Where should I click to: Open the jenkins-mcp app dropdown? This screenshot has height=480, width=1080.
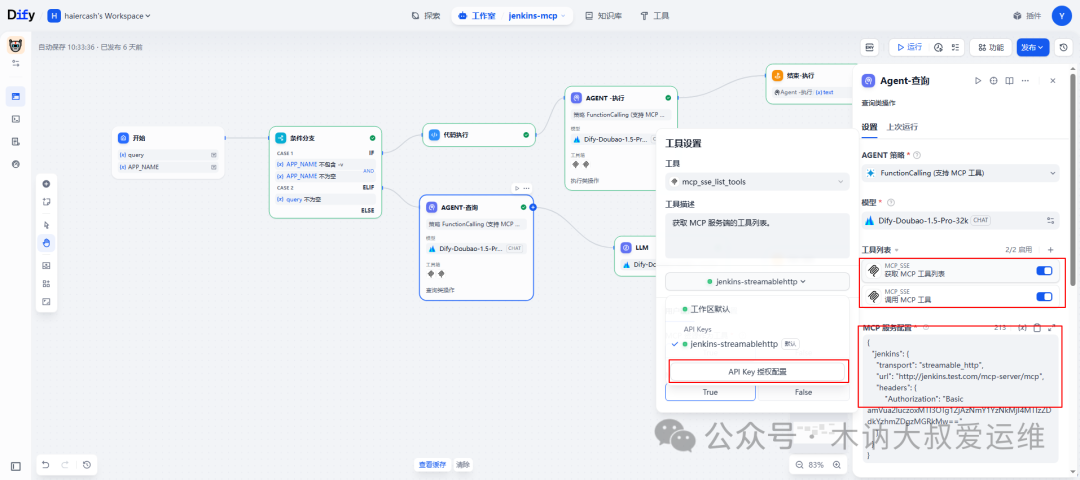pyautogui.click(x=537, y=15)
